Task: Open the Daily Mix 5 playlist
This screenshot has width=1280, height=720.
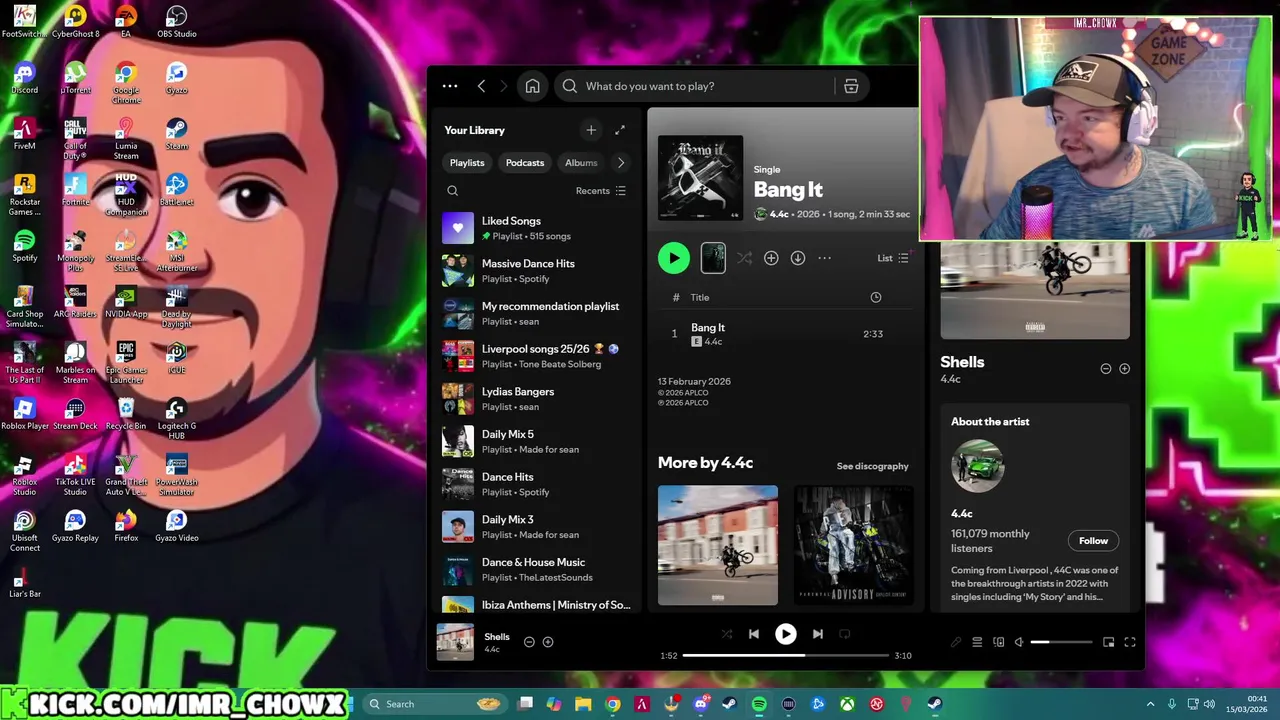Action: (538, 441)
